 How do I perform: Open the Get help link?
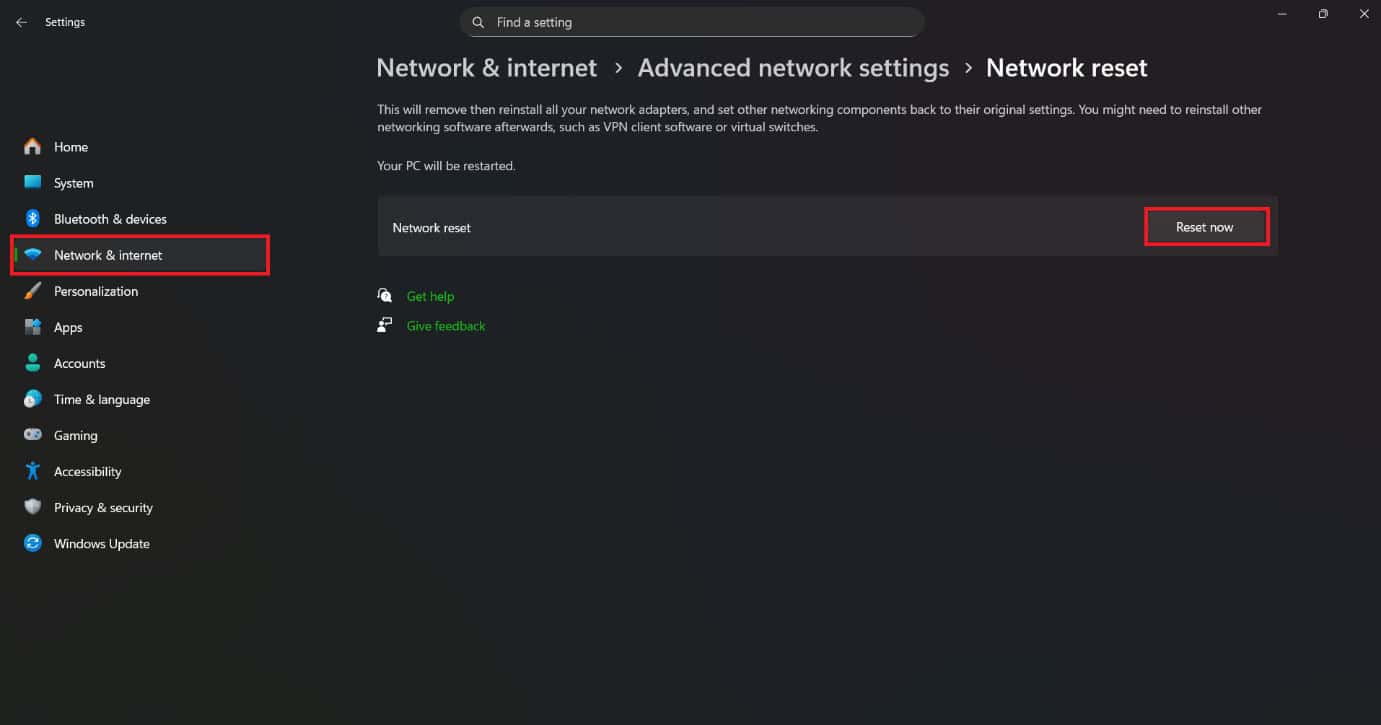pyautogui.click(x=430, y=296)
